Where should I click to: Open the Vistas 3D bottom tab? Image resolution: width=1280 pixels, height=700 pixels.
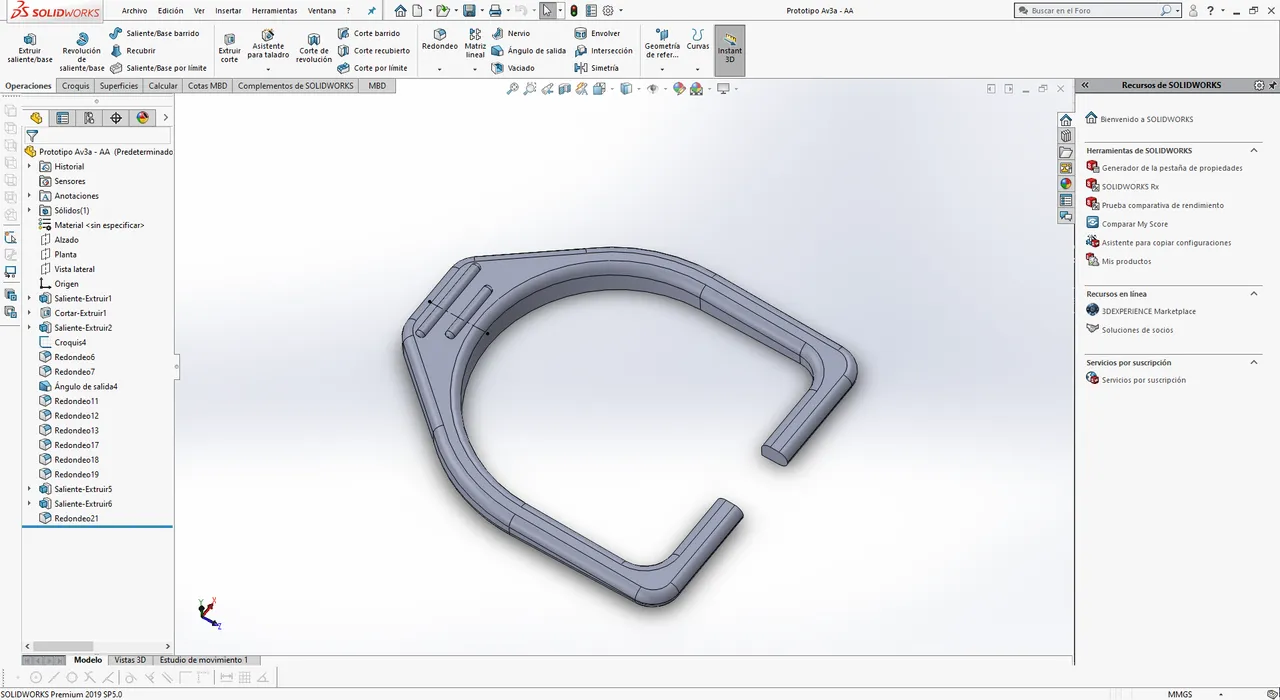coord(130,660)
